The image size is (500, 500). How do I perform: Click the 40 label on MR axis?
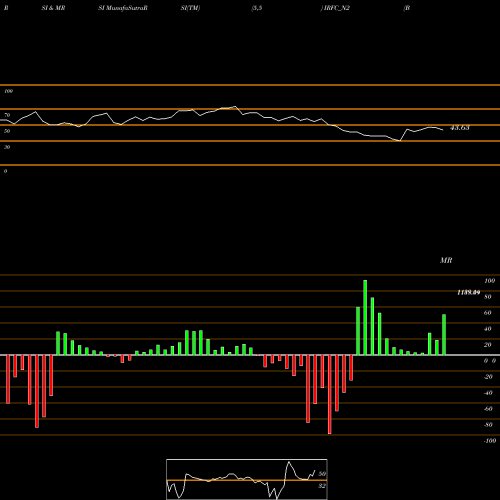click(488, 329)
